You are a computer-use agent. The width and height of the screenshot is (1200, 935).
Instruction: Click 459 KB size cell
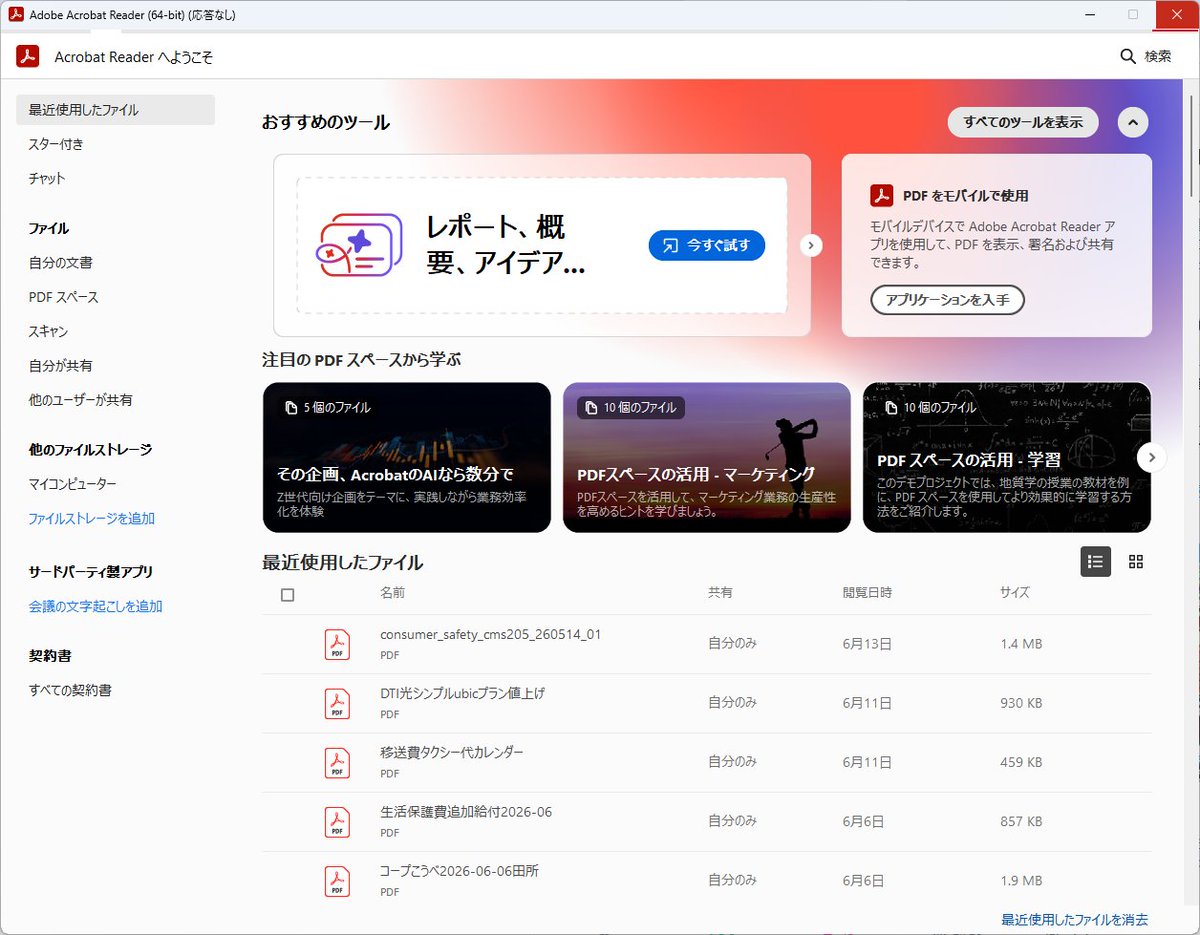pos(1021,762)
